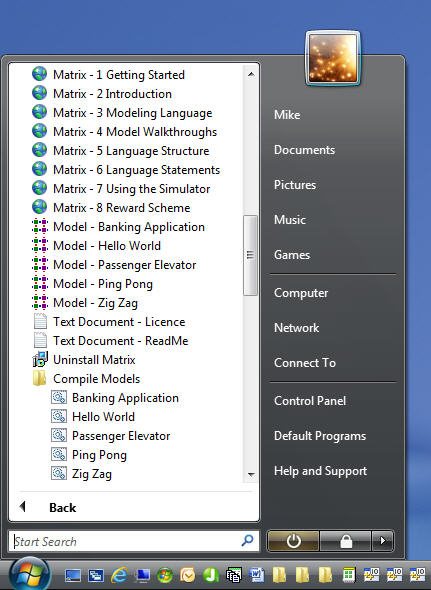
Task: Go Back to the previous programs list
Action: 62,508
